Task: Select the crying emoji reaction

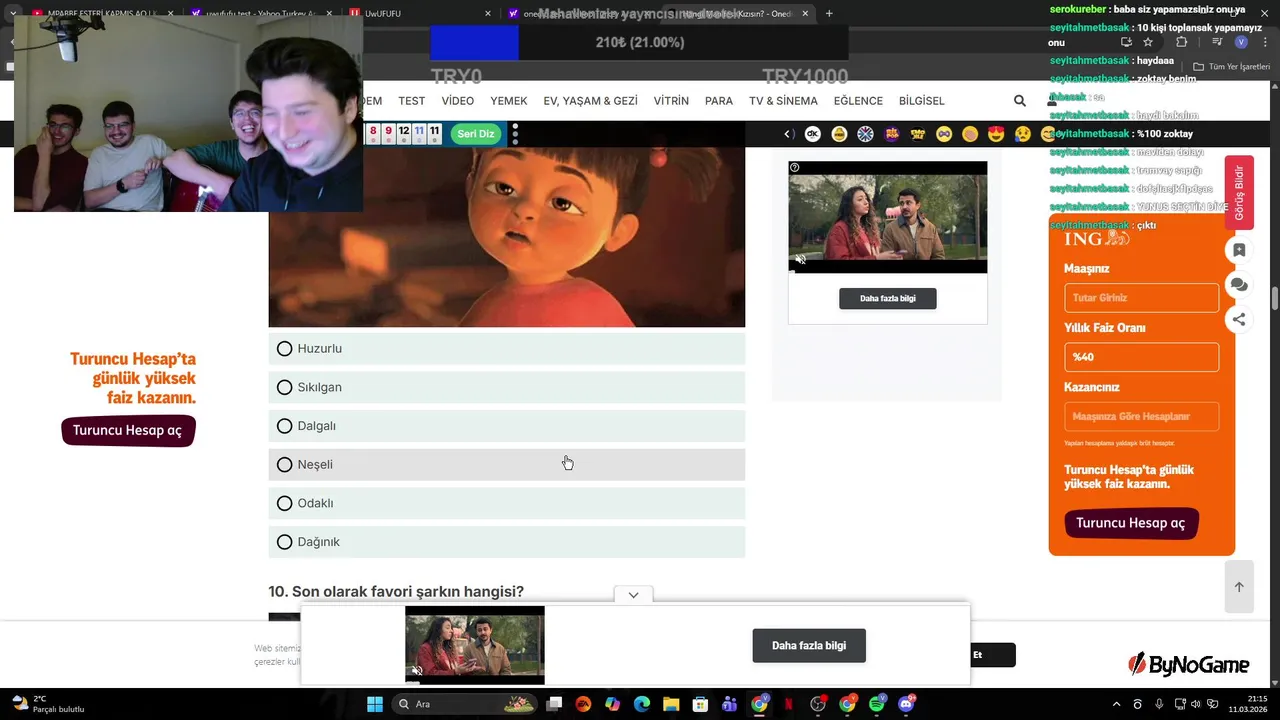Action: tap(1022, 134)
